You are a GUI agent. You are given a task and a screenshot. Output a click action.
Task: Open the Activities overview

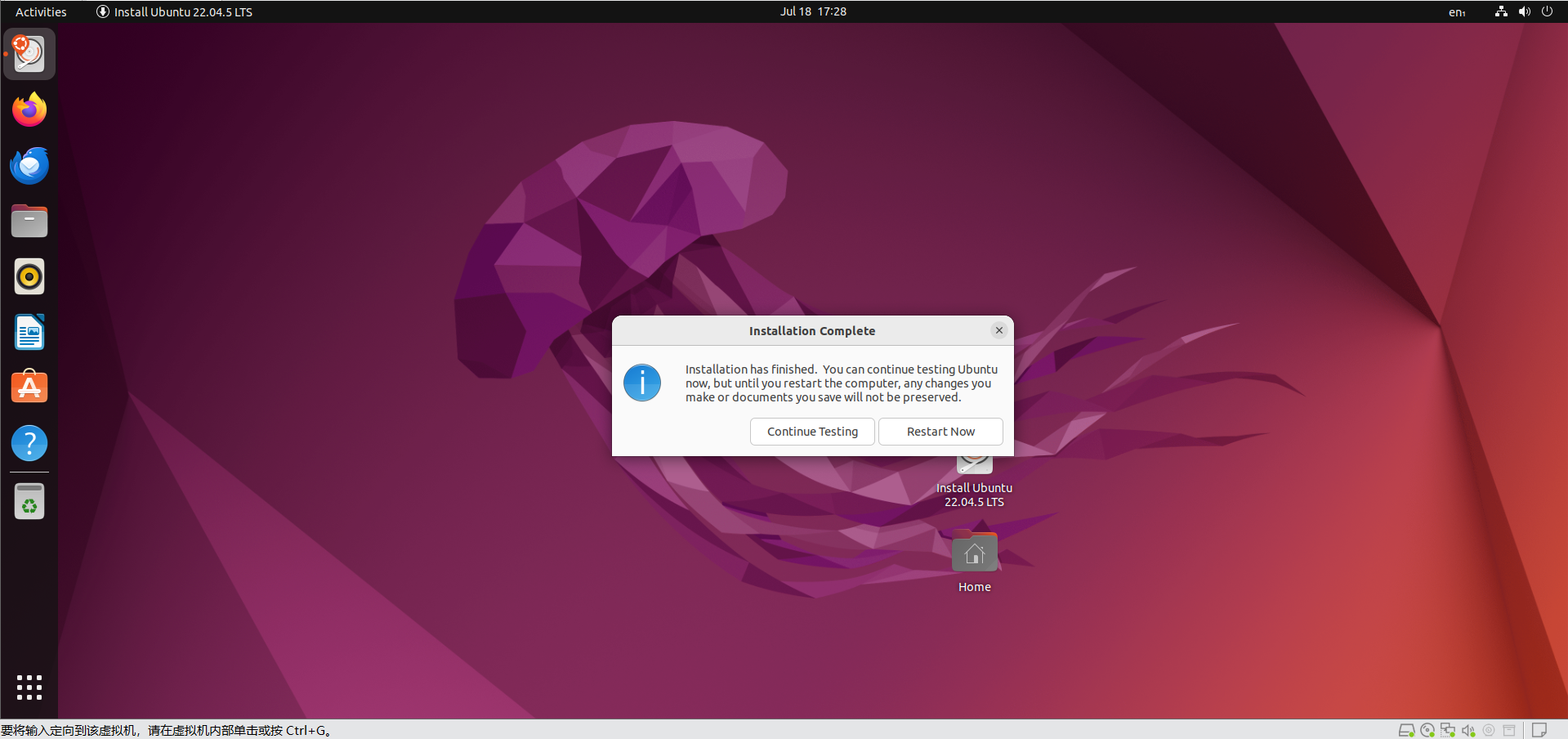[39, 11]
